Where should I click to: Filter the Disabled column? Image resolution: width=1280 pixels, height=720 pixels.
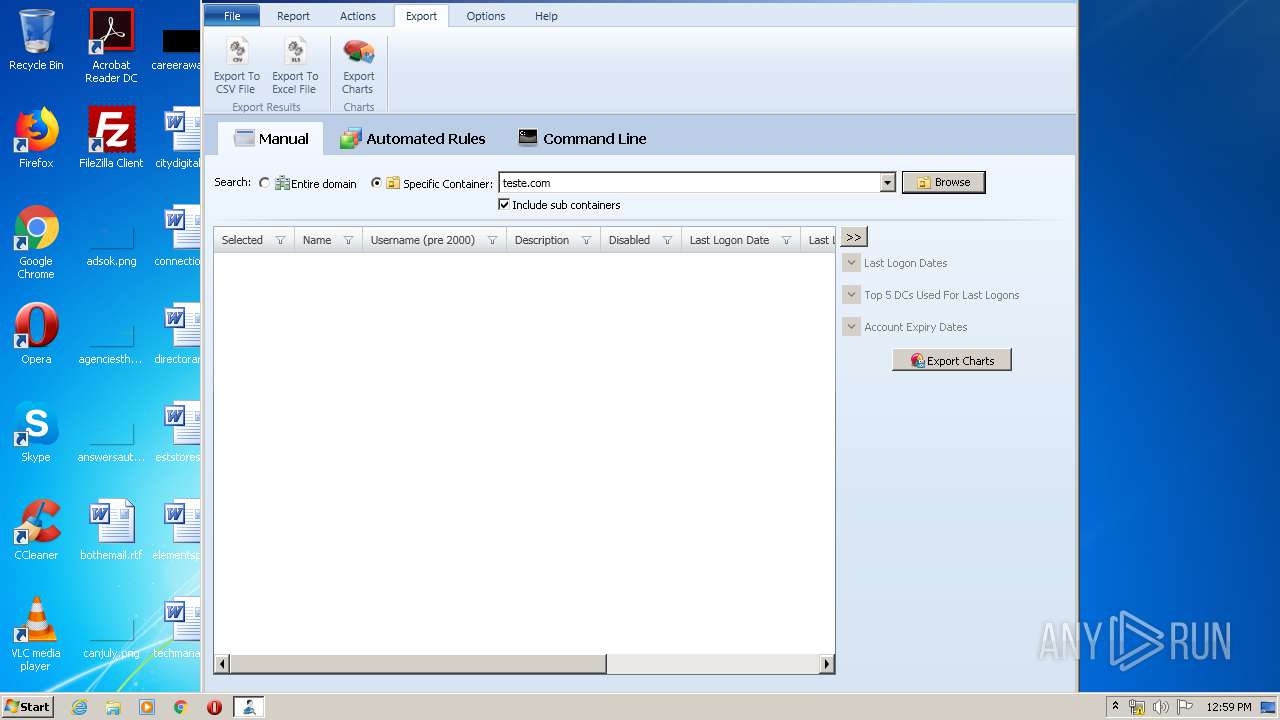[667, 240]
